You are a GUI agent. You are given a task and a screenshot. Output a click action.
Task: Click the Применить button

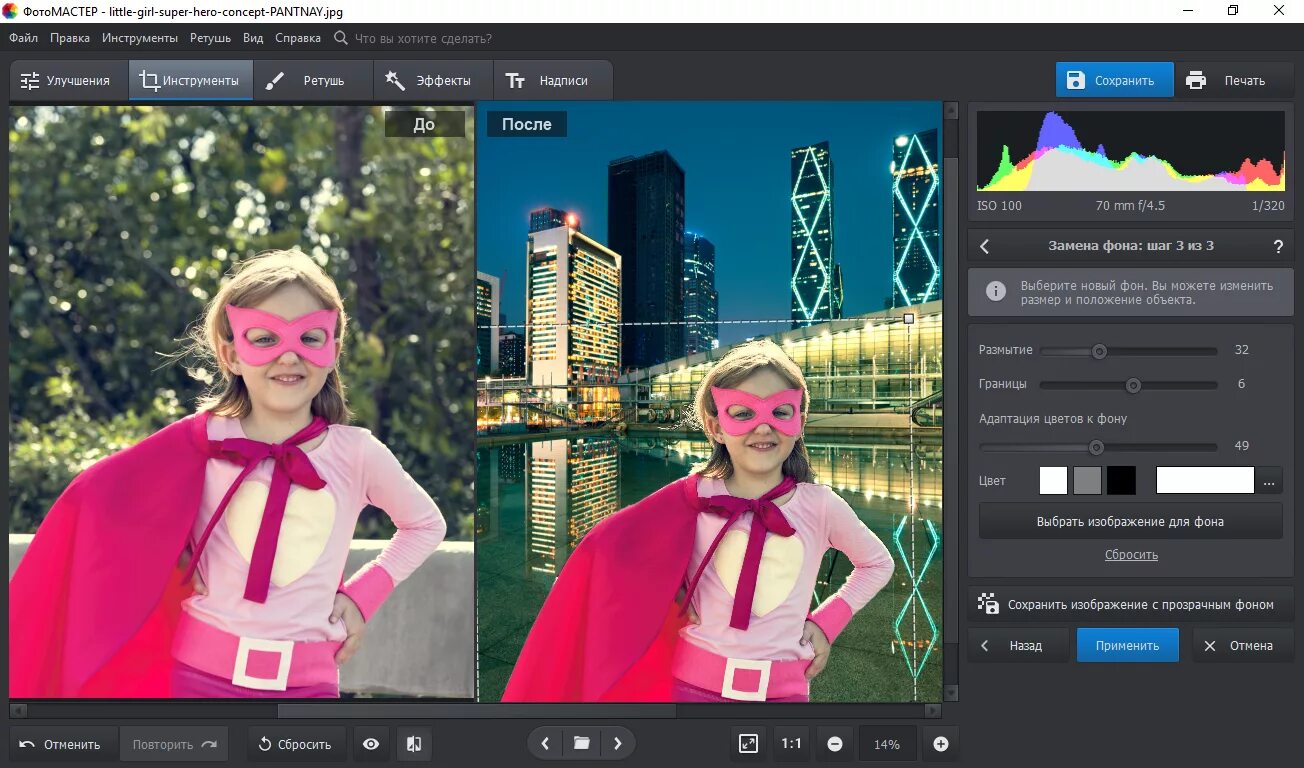[x=1127, y=645]
